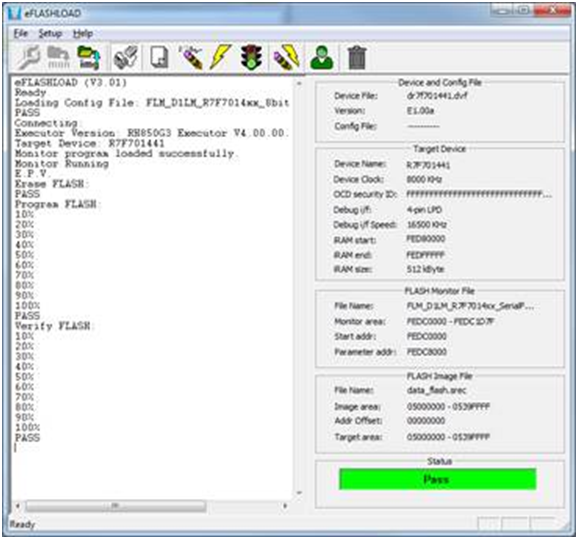Open the Help menu
The image size is (578, 539).
pos(83,34)
